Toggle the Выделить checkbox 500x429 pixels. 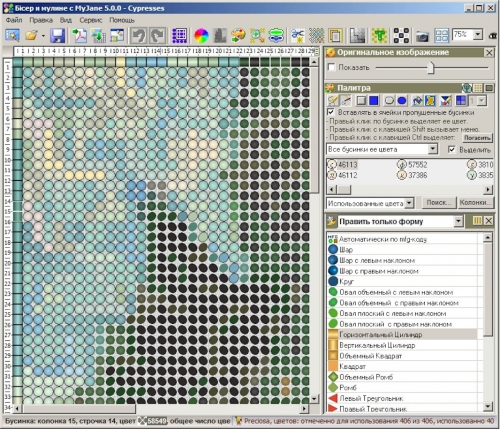[x=452, y=149]
